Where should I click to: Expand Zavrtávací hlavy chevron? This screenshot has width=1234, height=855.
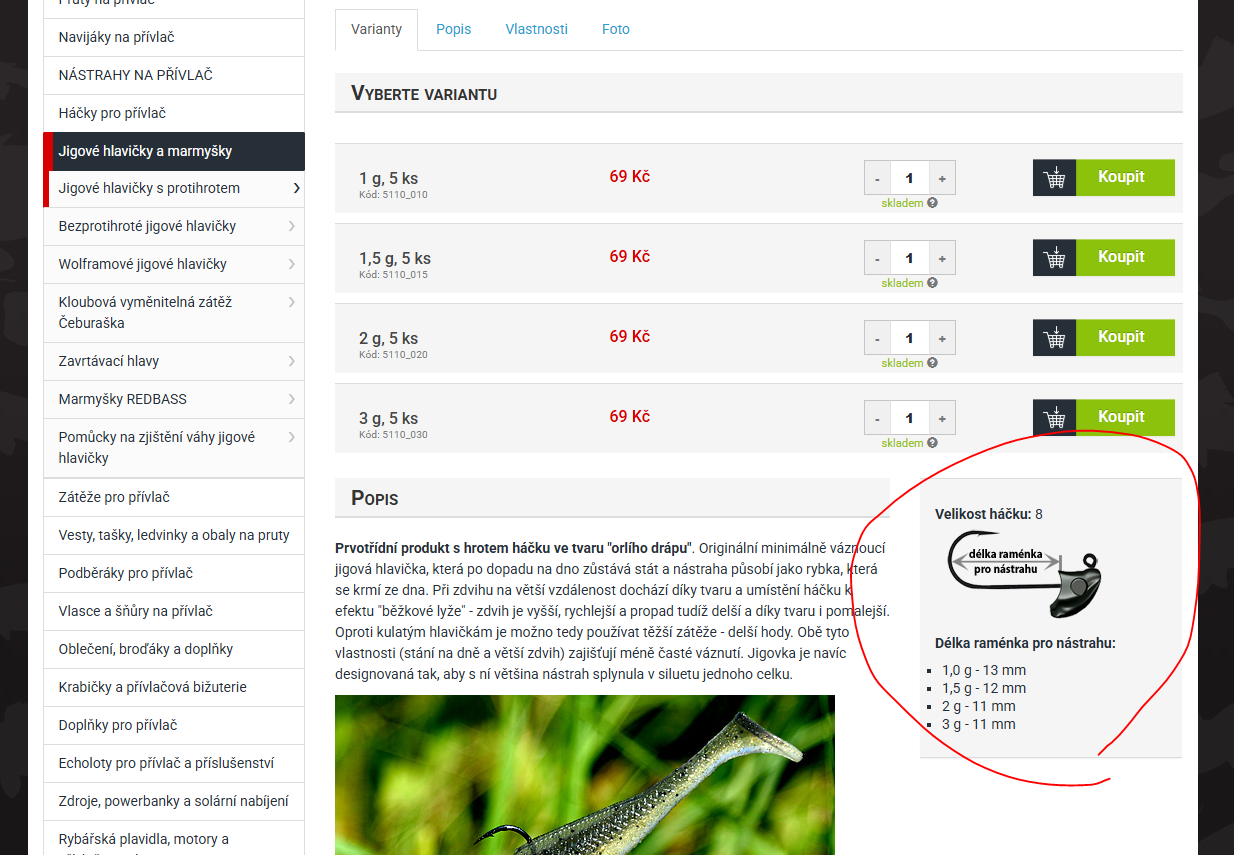click(291, 361)
